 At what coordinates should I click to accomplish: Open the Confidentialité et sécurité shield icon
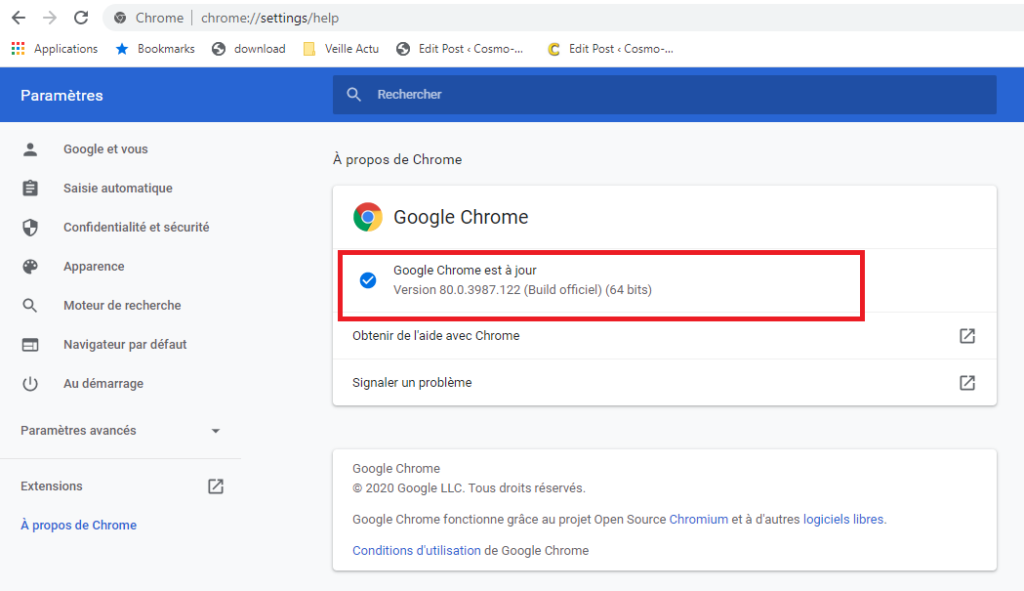point(30,227)
